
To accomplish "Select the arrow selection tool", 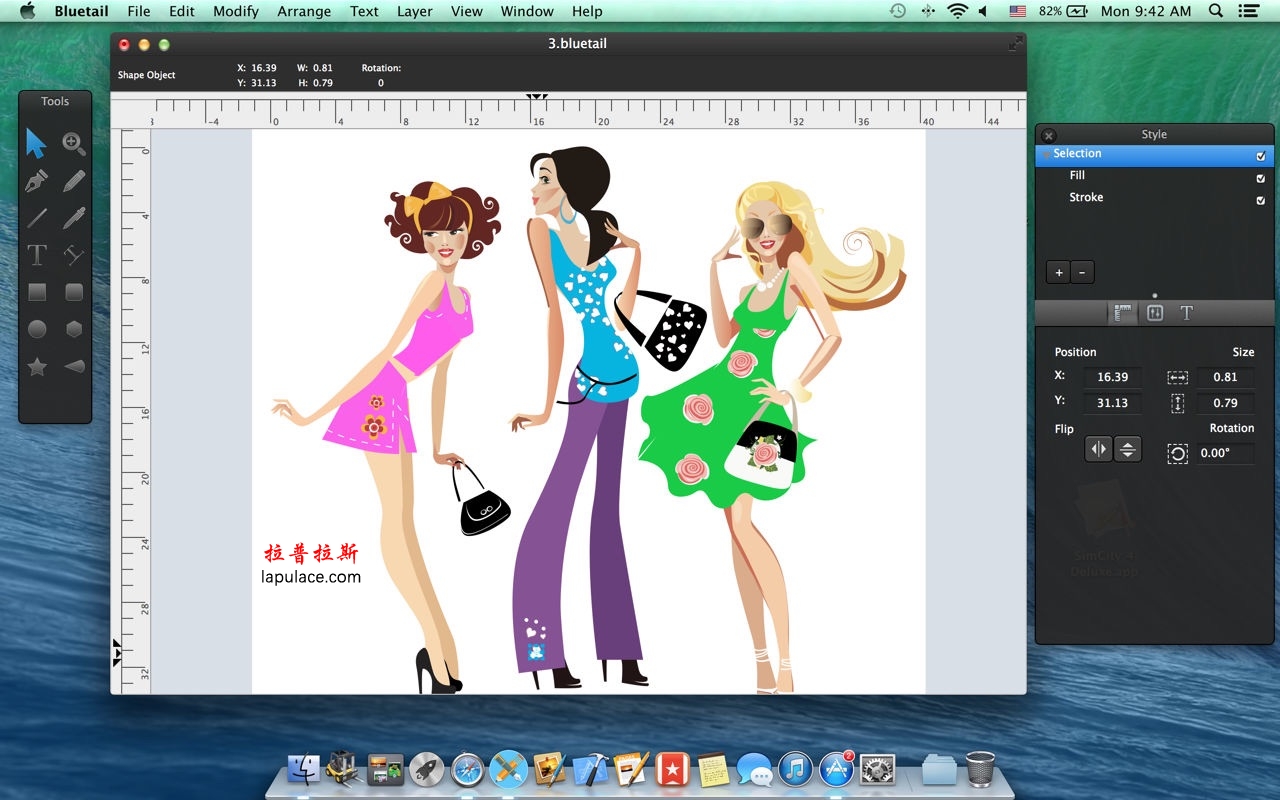I will pyautogui.click(x=36, y=143).
